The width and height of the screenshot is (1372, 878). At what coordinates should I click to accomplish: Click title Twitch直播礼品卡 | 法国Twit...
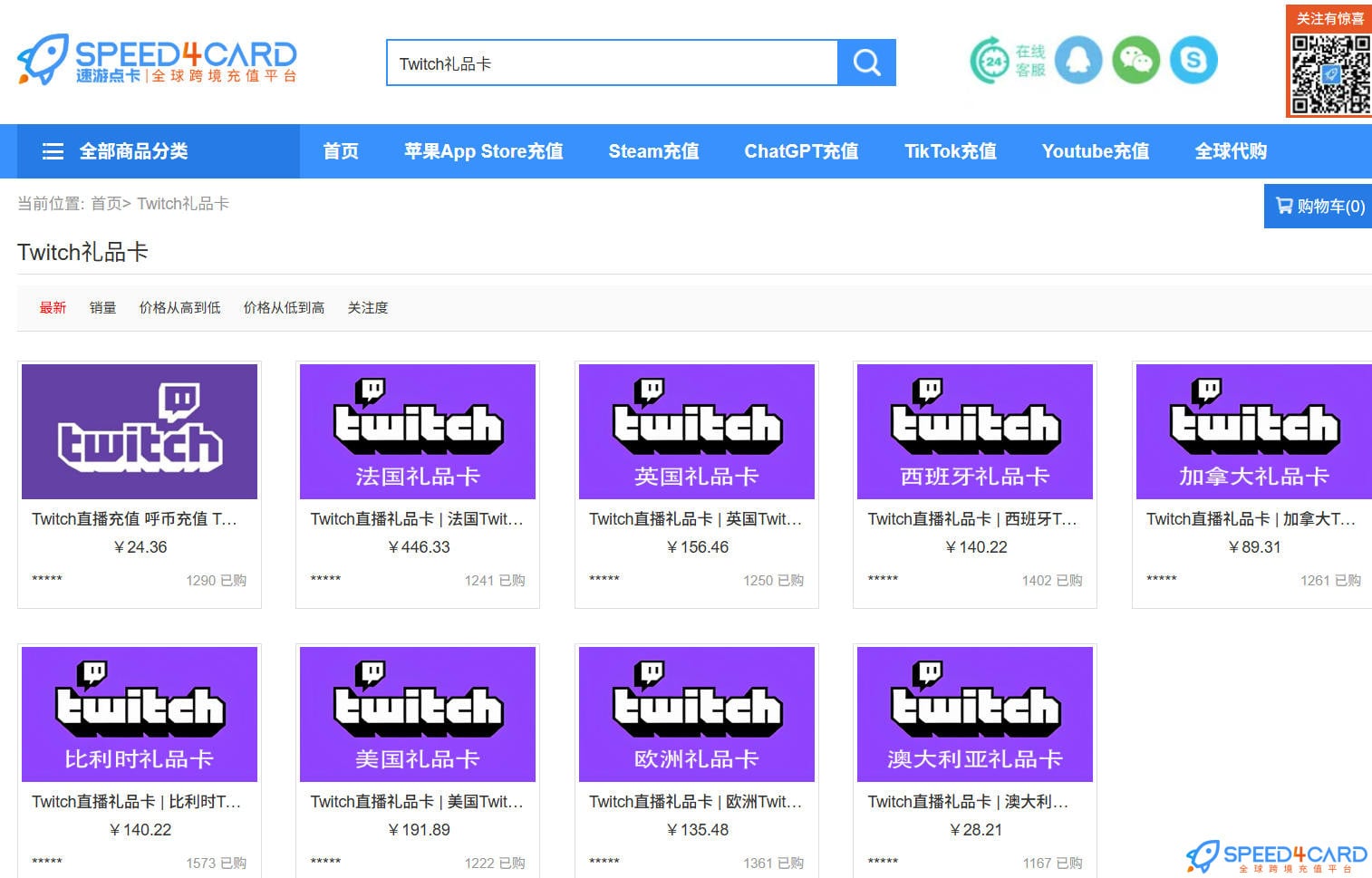click(417, 519)
